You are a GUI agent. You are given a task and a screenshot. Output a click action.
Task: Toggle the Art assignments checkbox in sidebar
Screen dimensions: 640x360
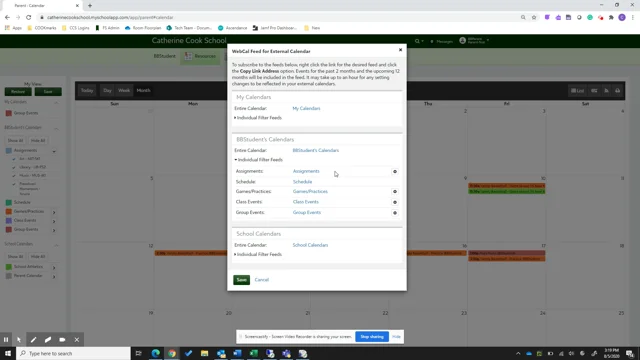tap(13, 159)
